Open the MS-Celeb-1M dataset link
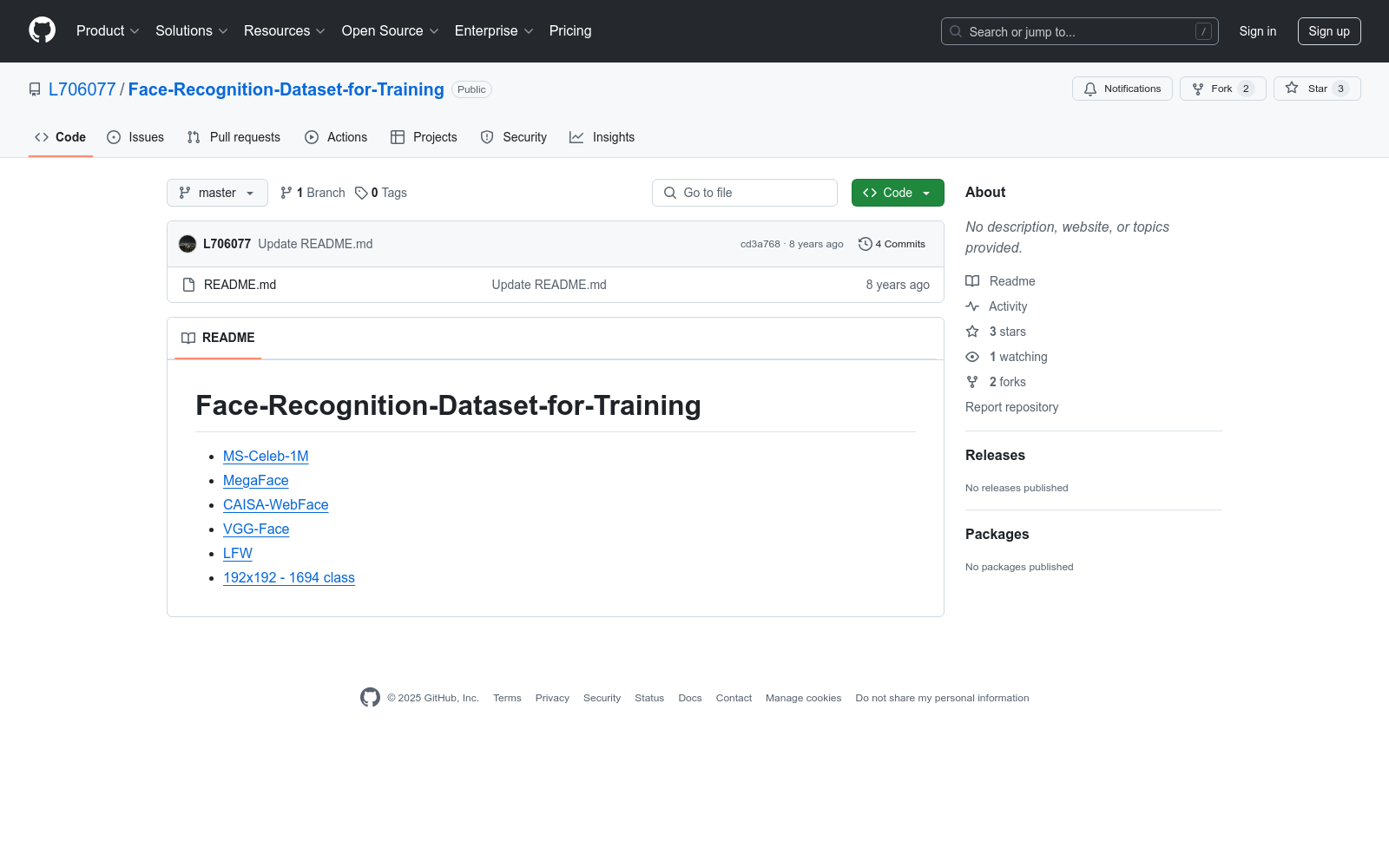 point(266,457)
